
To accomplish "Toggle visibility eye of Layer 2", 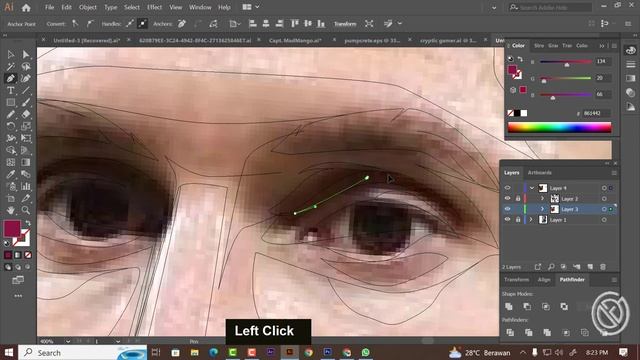I will coord(507,198).
